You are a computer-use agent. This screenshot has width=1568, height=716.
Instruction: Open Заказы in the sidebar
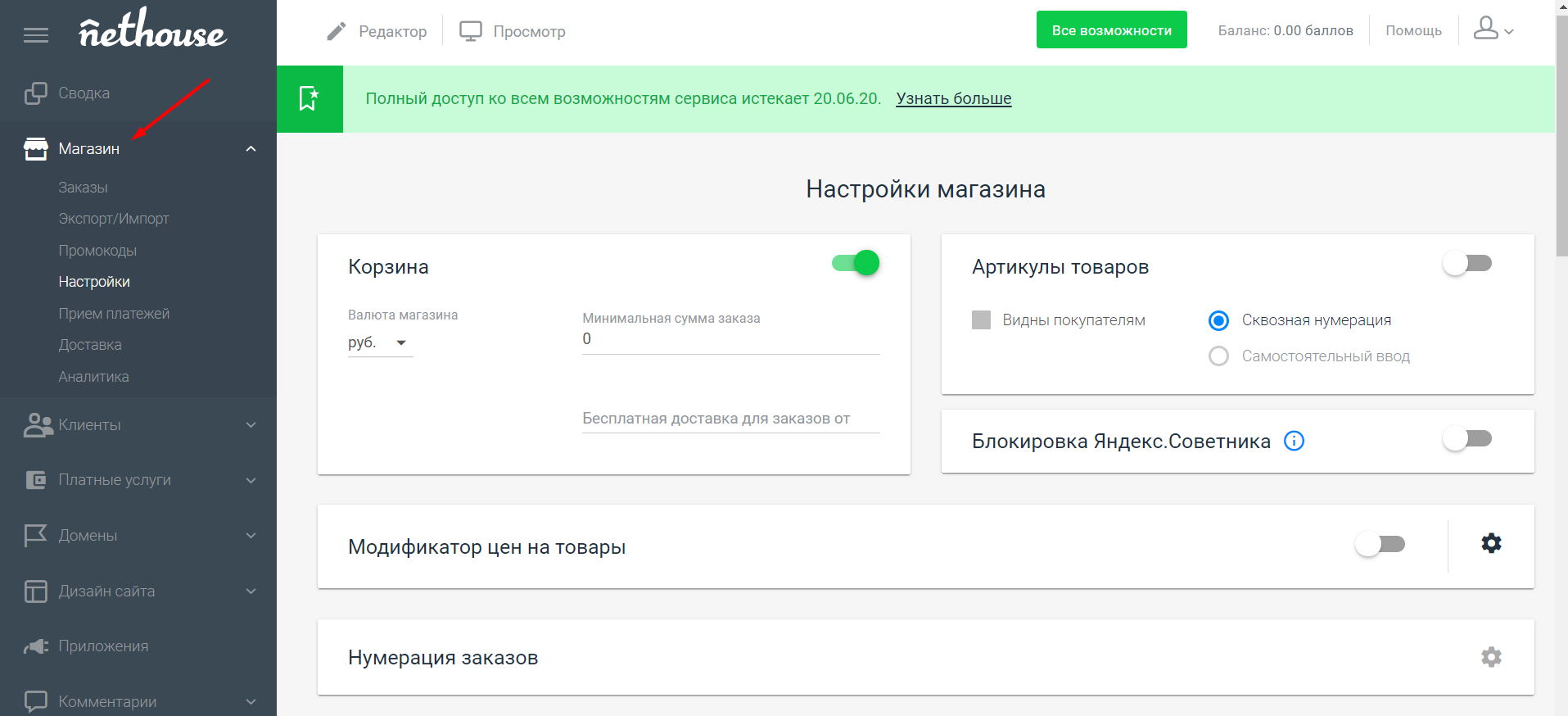coord(83,188)
